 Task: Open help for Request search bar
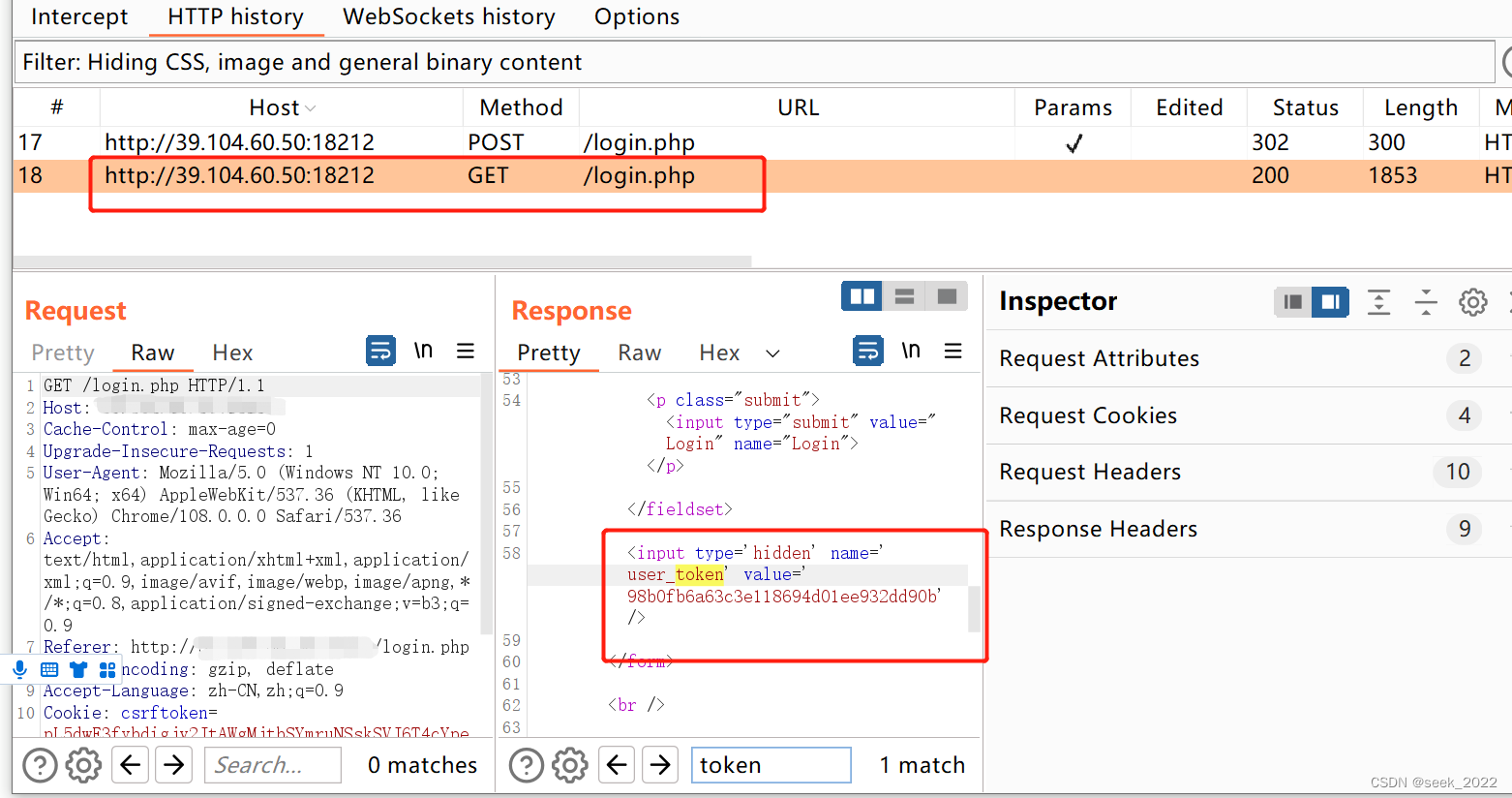click(x=40, y=765)
